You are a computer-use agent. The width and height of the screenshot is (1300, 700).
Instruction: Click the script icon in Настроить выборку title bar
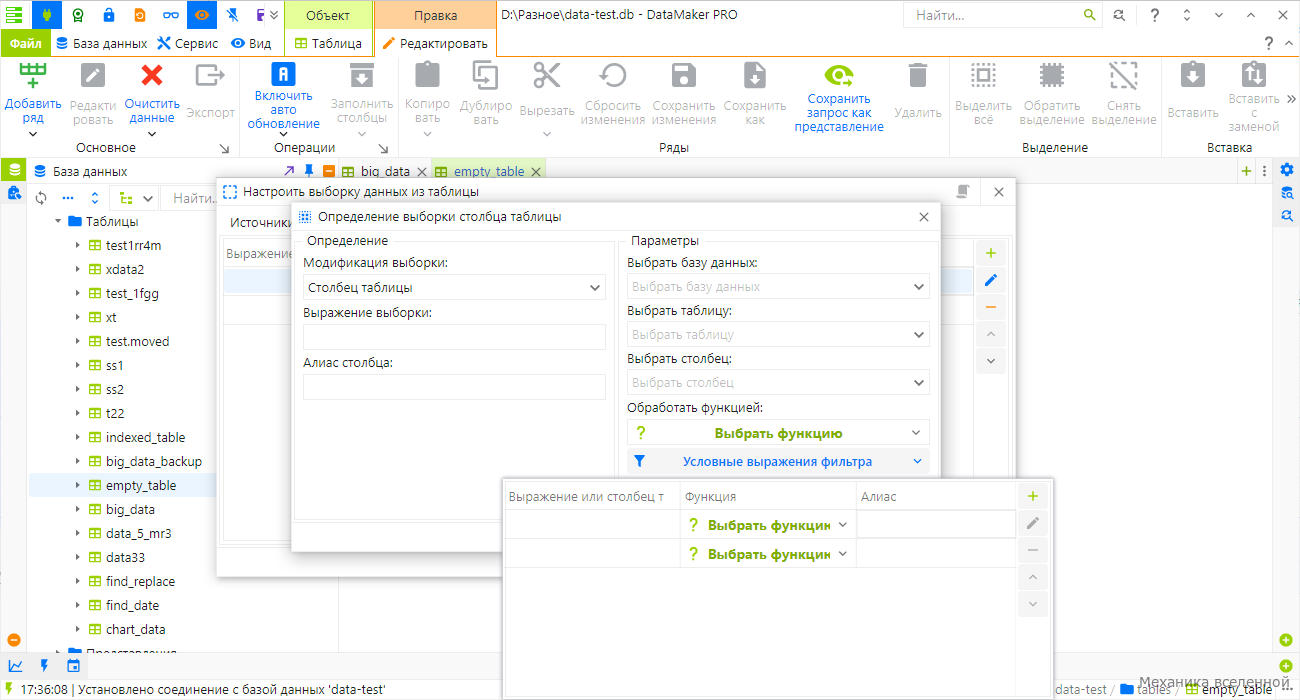(x=963, y=191)
